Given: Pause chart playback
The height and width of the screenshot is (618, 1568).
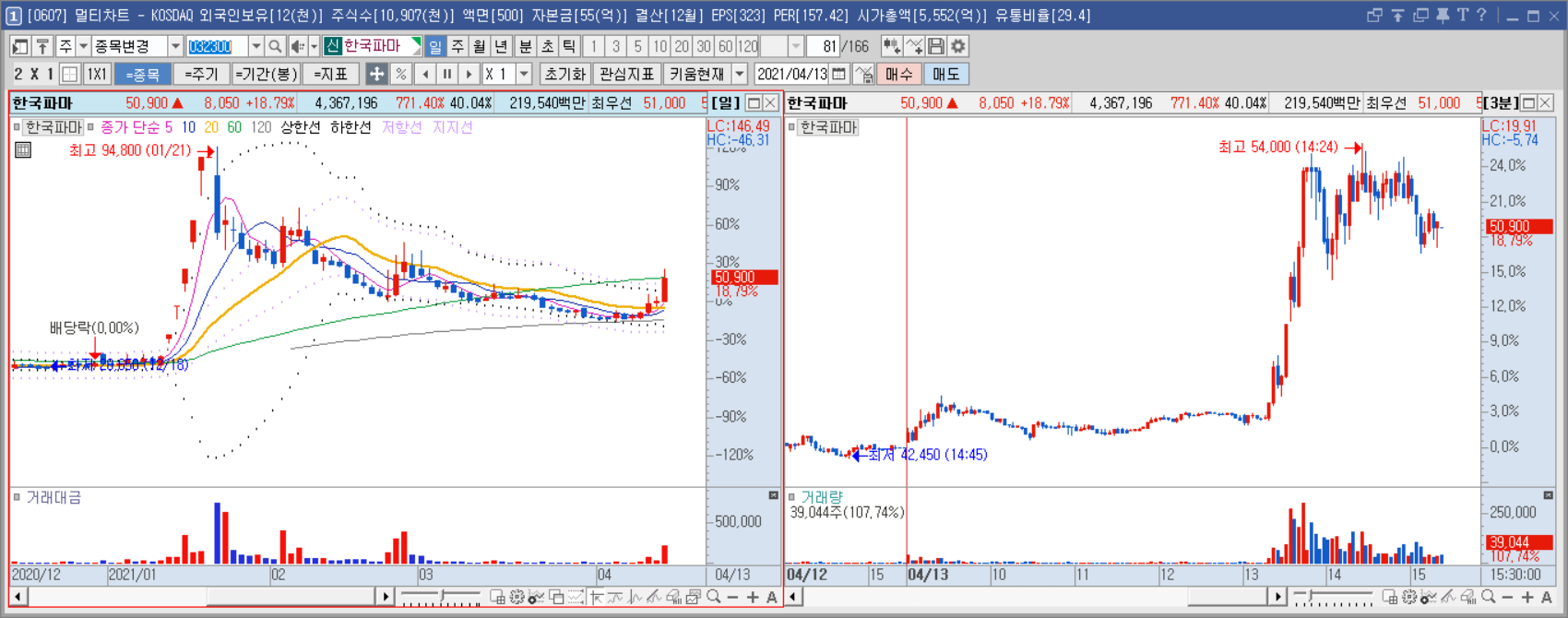Looking at the screenshot, I should pyautogui.click(x=447, y=74).
